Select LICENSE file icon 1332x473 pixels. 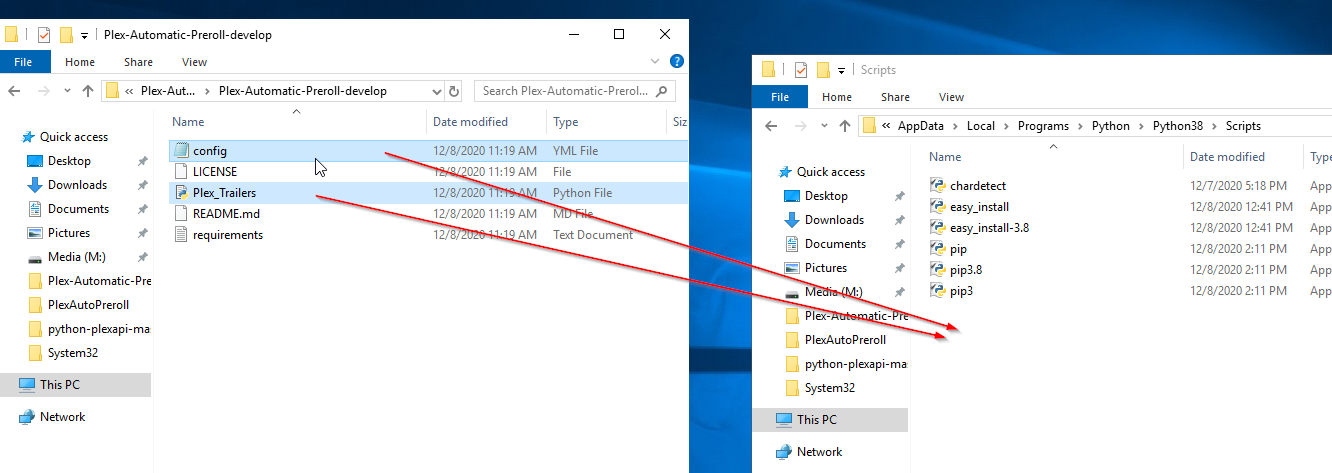(x=181, y=172)
